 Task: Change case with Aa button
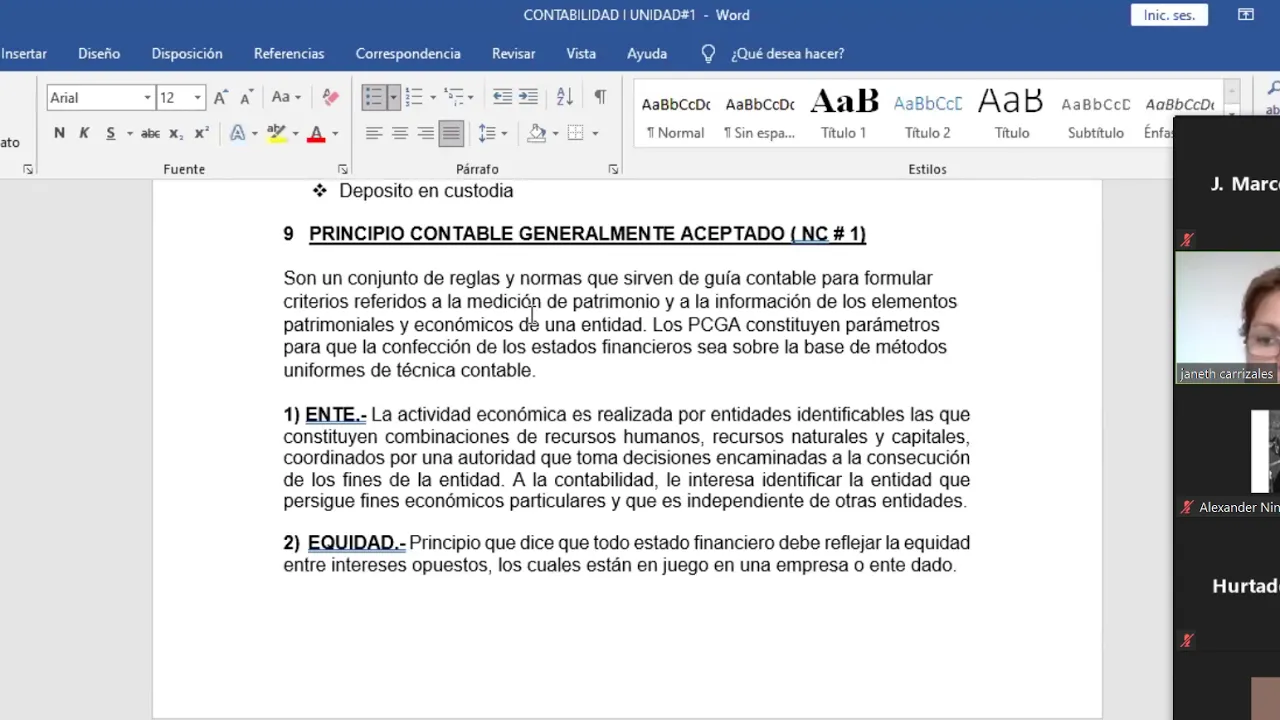[281, 97]
